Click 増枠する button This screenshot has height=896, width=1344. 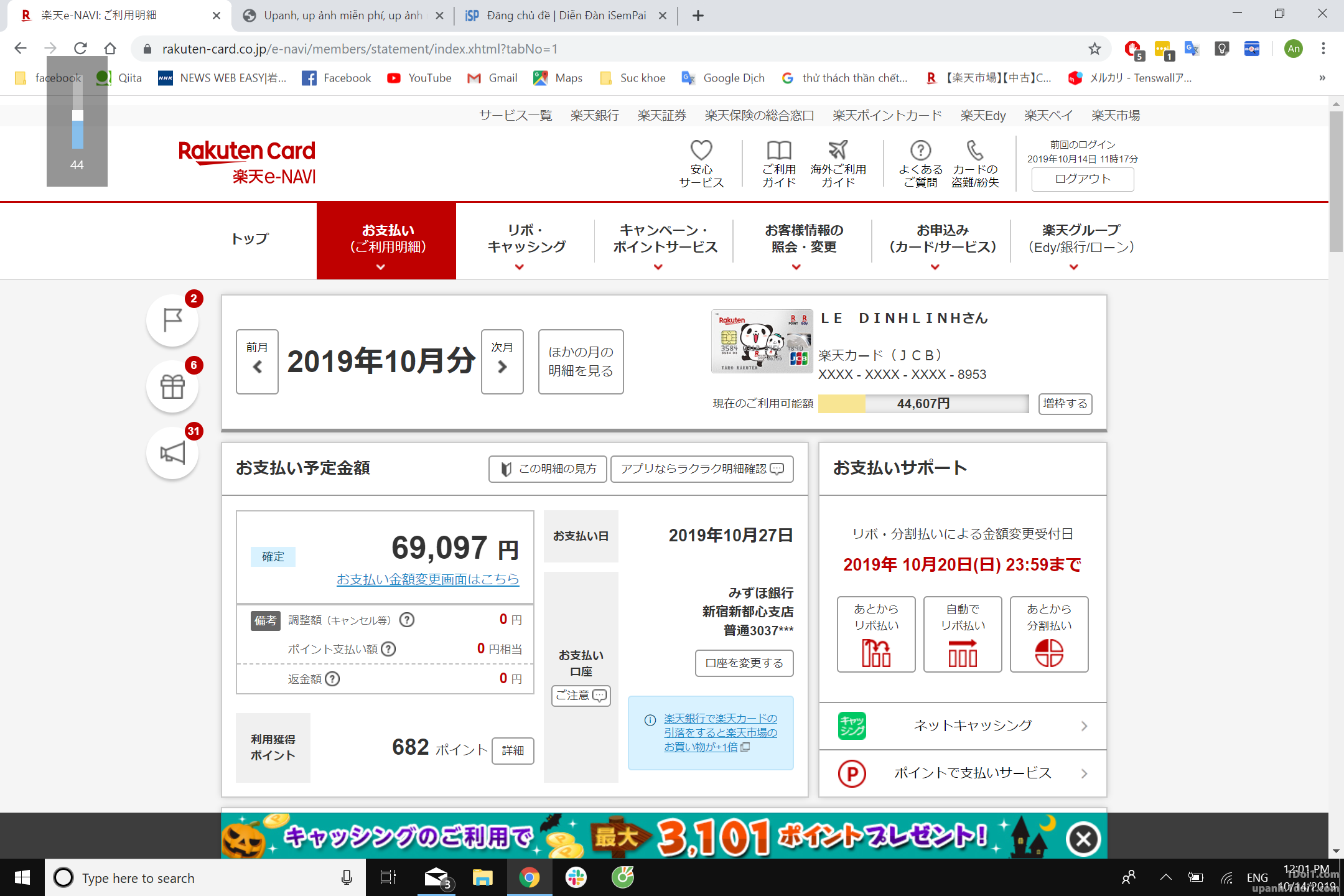1065,404
